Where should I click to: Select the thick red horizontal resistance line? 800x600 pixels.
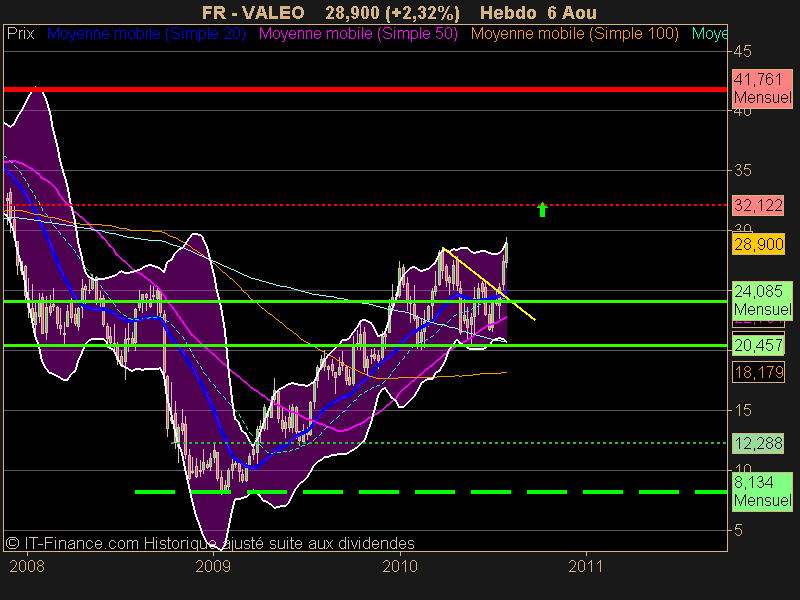click(365, 89)
